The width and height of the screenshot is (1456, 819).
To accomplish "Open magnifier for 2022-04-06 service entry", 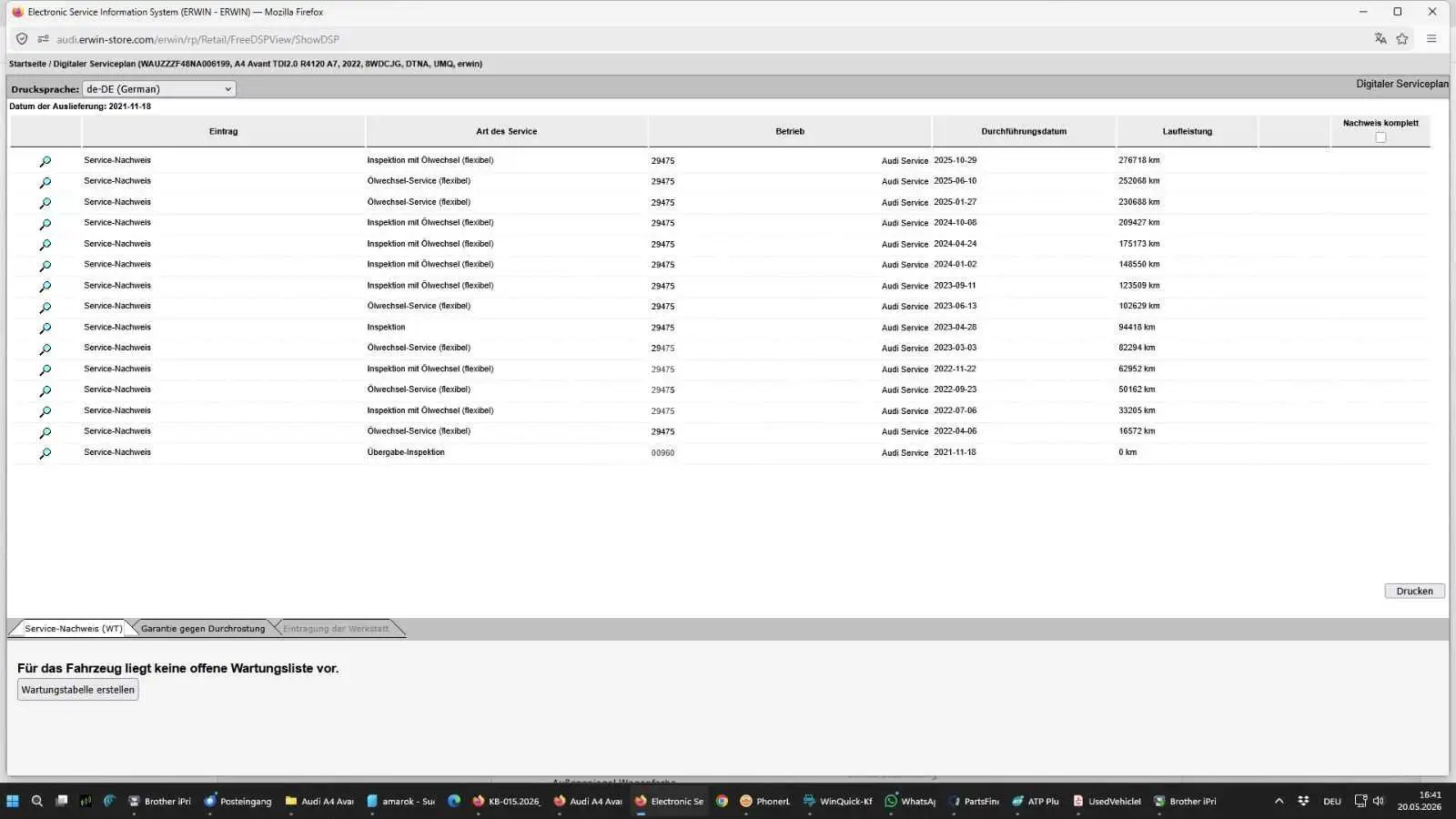I will coord(45,433).
